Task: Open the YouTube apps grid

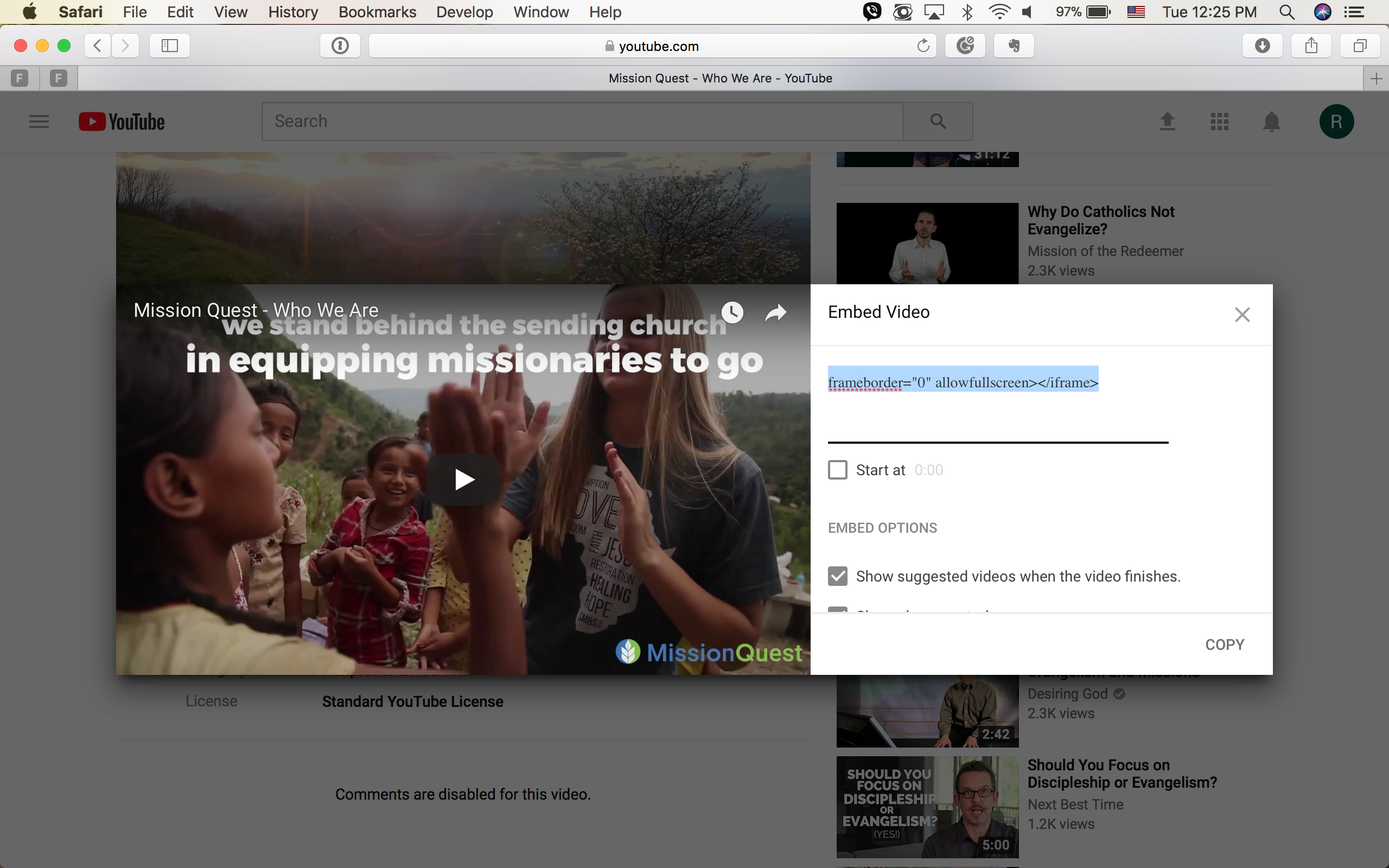Action: (1219, 122)
